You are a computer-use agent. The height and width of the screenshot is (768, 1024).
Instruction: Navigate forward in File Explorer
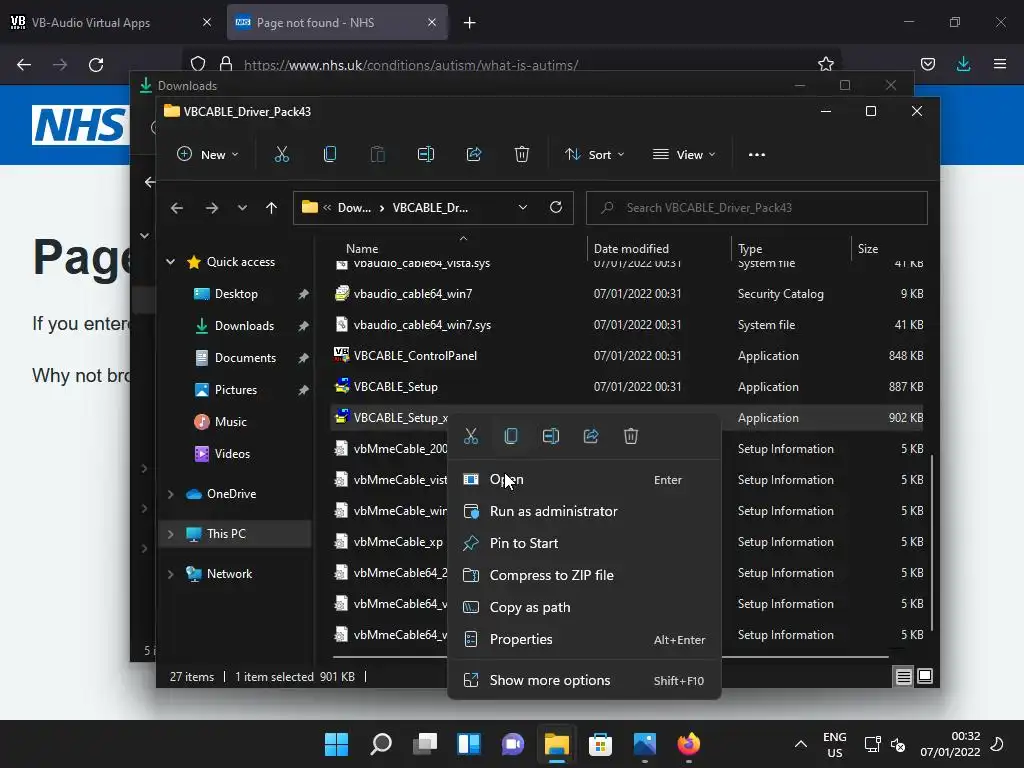pos(212,208)
